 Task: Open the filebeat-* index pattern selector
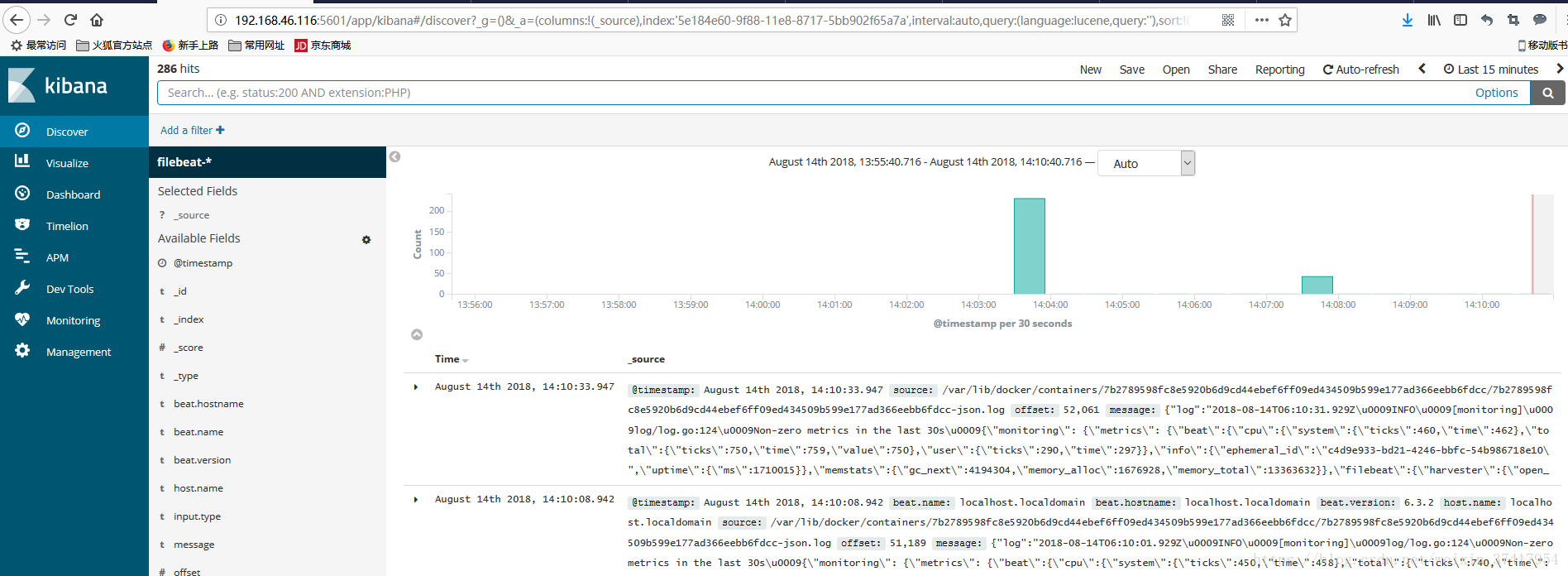[x=267, y=162]
